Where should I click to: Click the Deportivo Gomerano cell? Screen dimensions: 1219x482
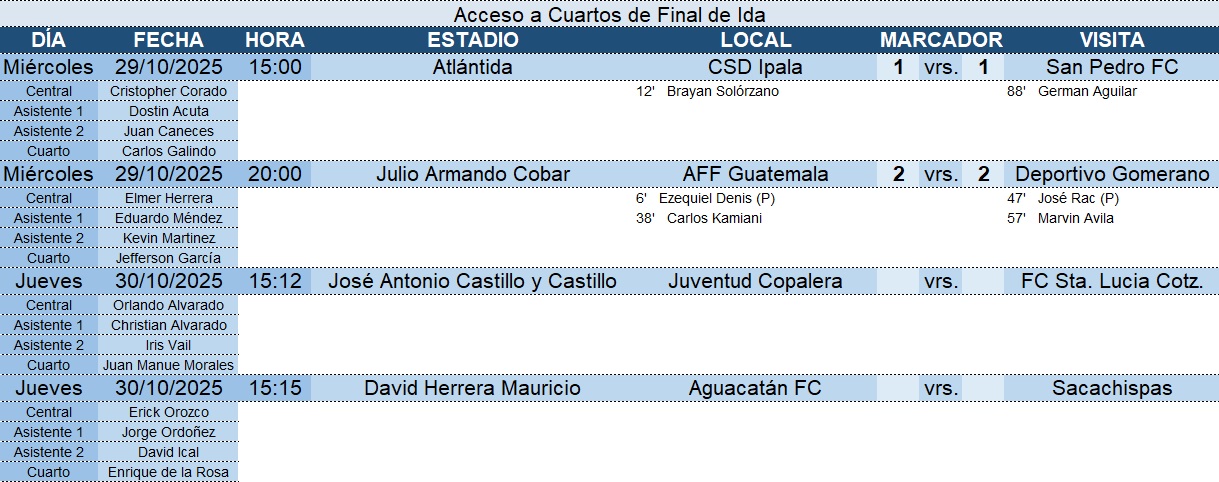click(x=1111, y=174)
